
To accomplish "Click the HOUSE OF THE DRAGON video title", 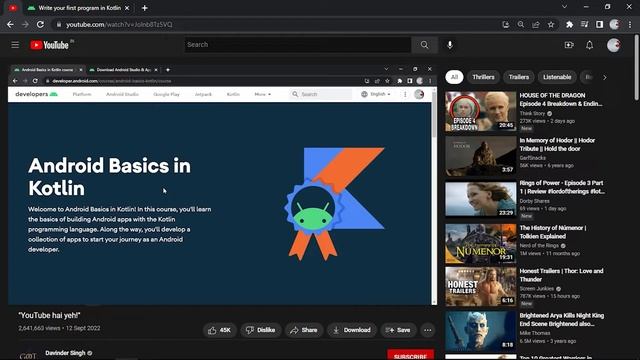I will click(x=561, y=100).
